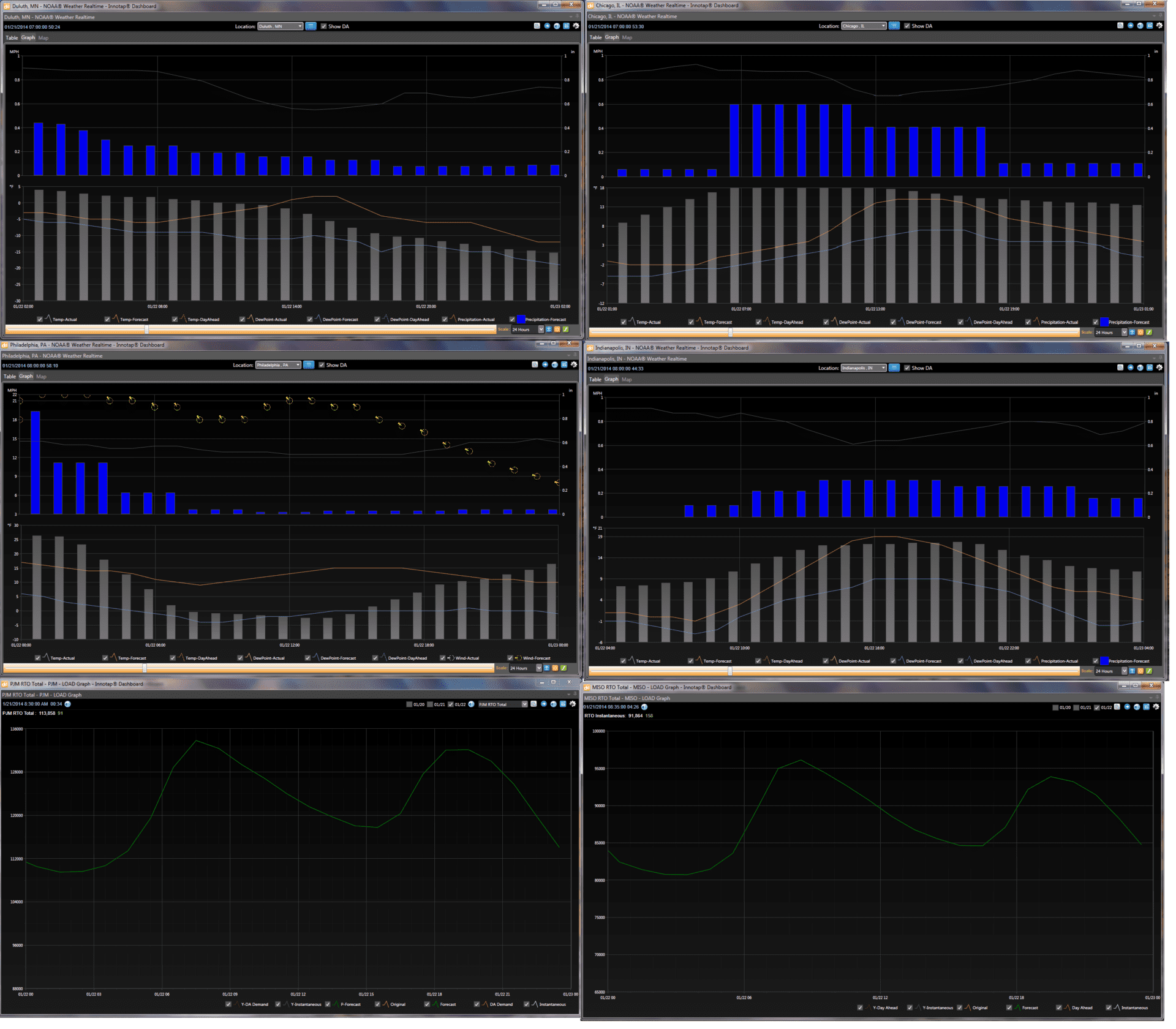
Task: Click the blue list button next to Philadelphia location
Action: (x=309, y=365)
